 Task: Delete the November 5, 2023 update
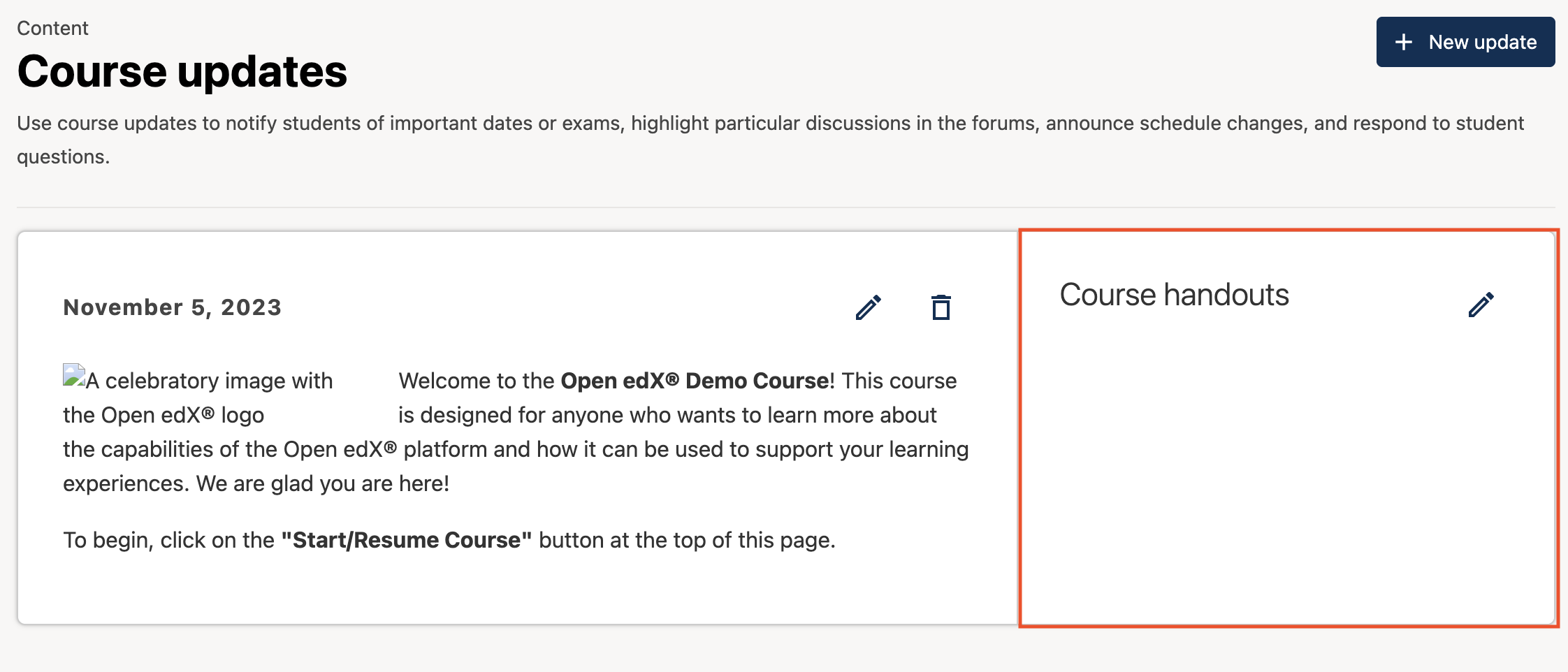(941, 307)
